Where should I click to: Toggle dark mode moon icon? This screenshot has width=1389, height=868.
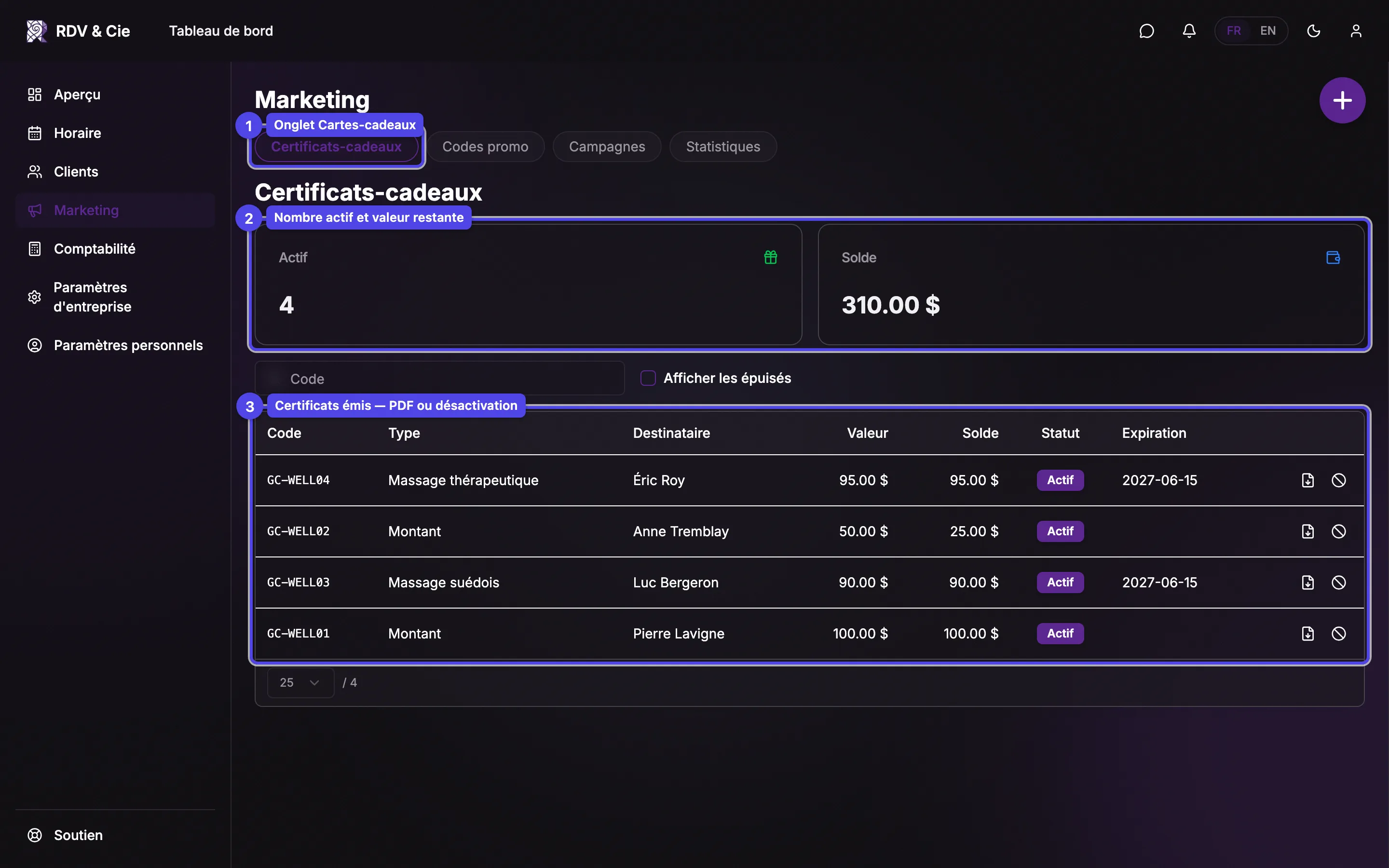(1313, 31)
